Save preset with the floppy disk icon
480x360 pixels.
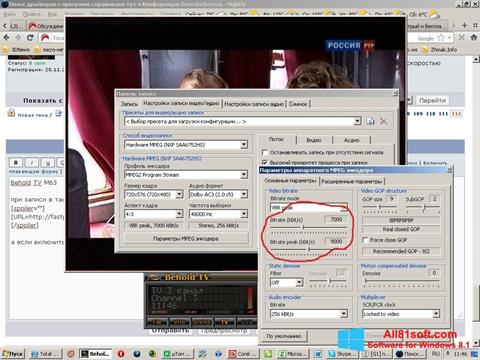tap(370, 121)
